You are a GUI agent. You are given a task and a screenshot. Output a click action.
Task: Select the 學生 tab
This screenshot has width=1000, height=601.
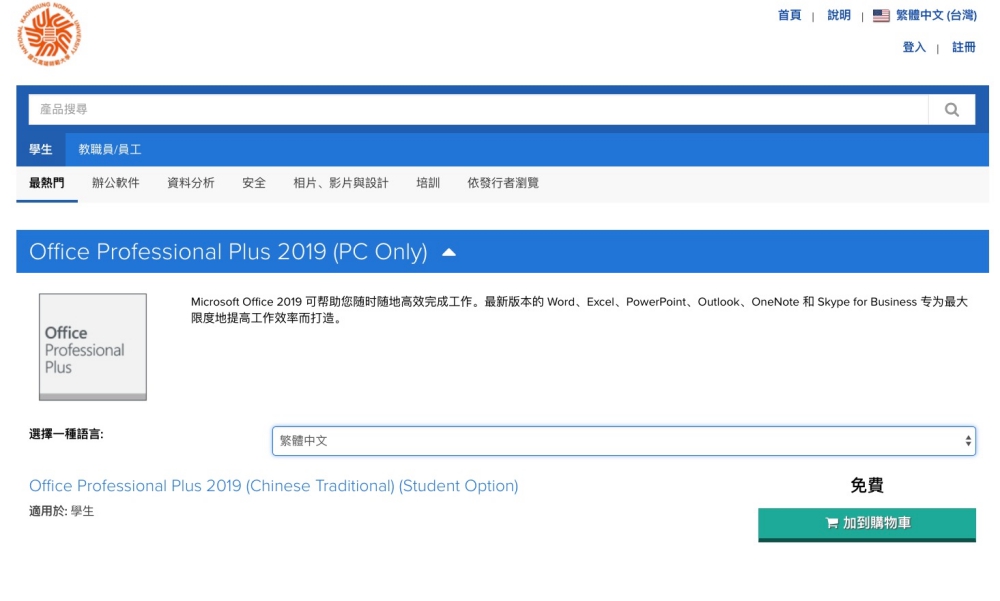[x=41, y=149]
